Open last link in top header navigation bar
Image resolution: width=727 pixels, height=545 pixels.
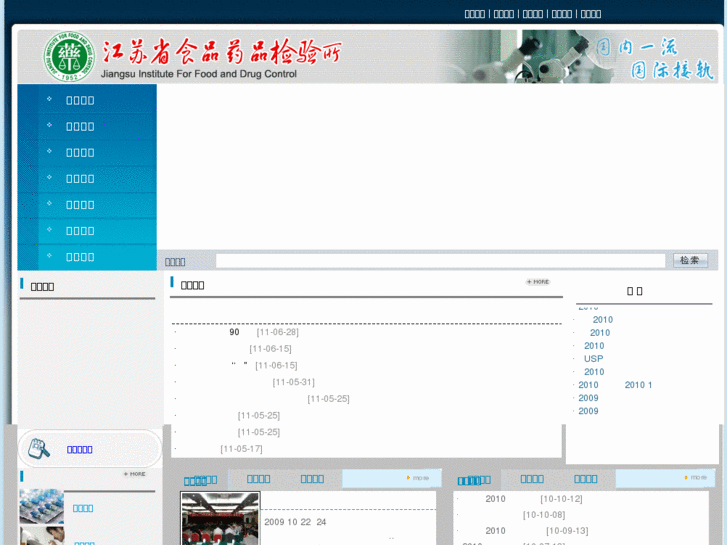tap(591, 14)
